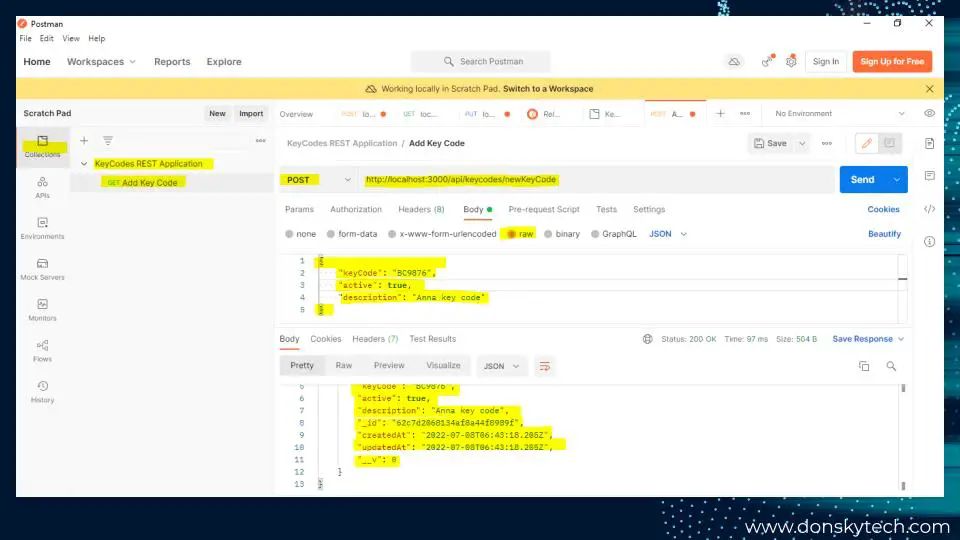The image size is (960, 540).
Task: Open Postman settings gear icon
Action: coord(791,61)
